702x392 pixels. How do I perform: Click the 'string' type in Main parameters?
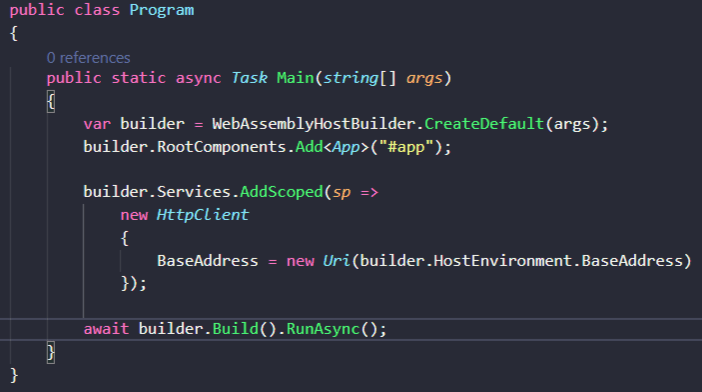click(x=351, y=78)
